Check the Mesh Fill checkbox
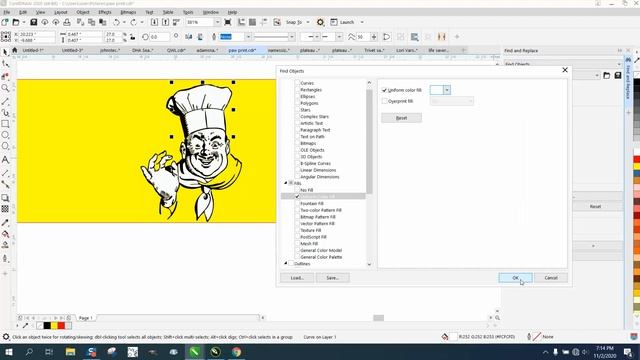The width and height of the screenshot is (640, 360). (297, 243)
